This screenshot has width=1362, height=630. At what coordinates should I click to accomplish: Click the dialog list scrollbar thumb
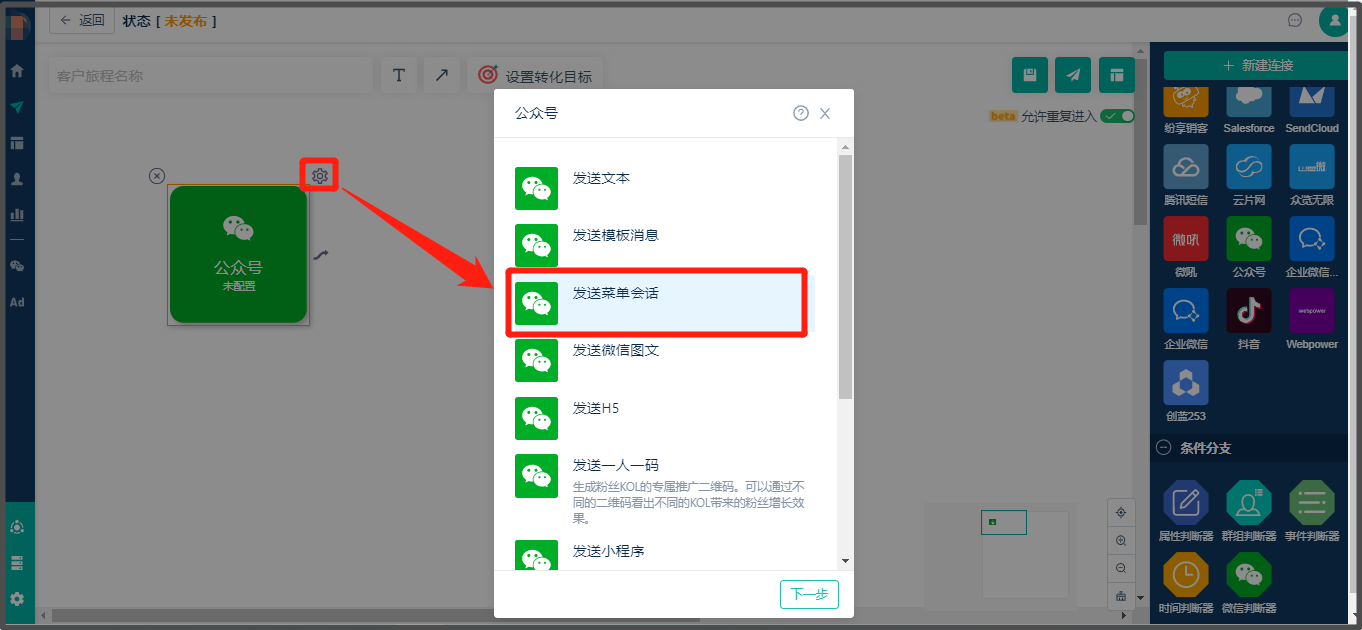845,276
